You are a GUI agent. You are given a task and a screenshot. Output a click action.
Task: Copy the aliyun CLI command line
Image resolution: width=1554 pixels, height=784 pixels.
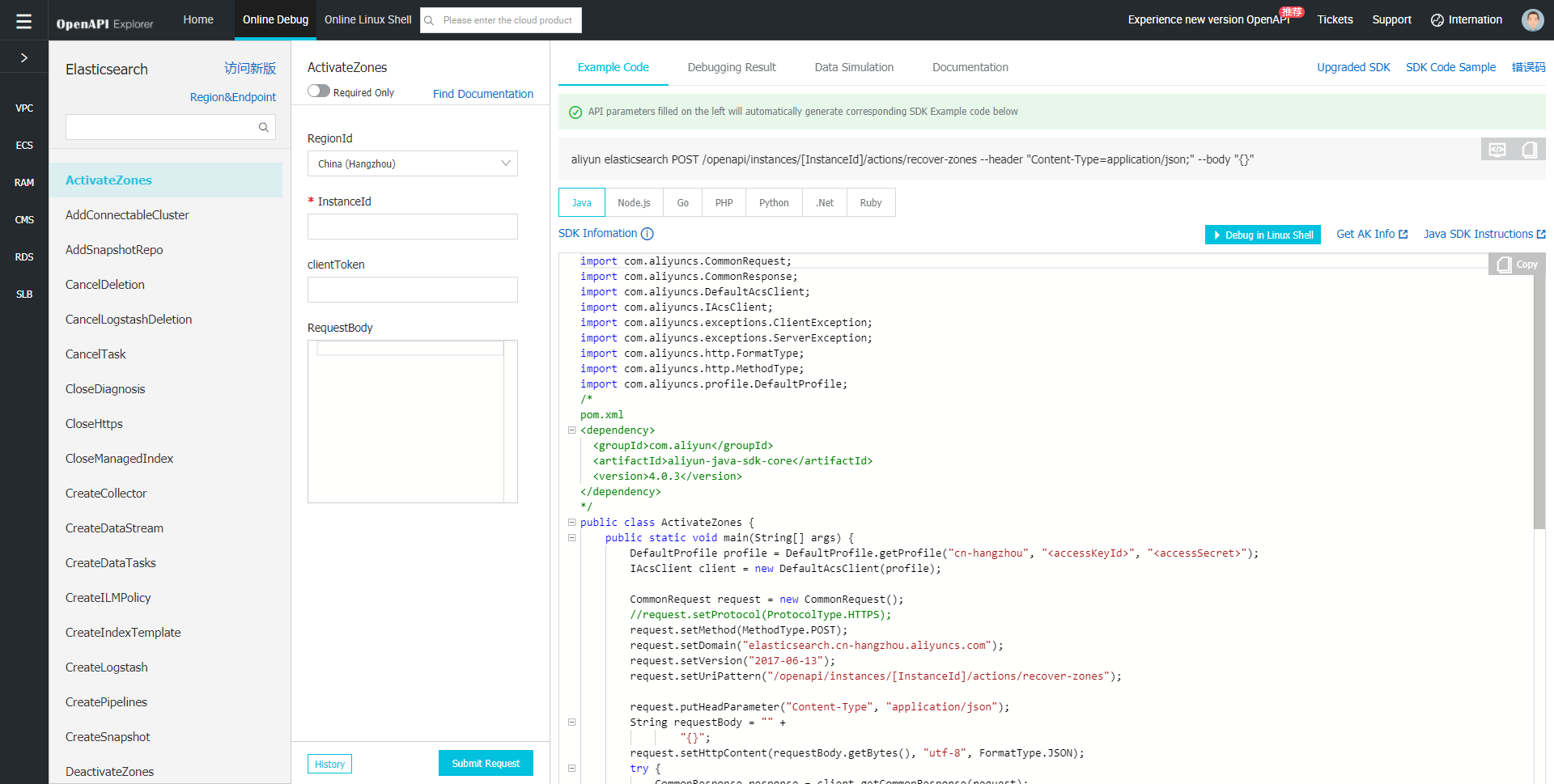[1529, 150]
